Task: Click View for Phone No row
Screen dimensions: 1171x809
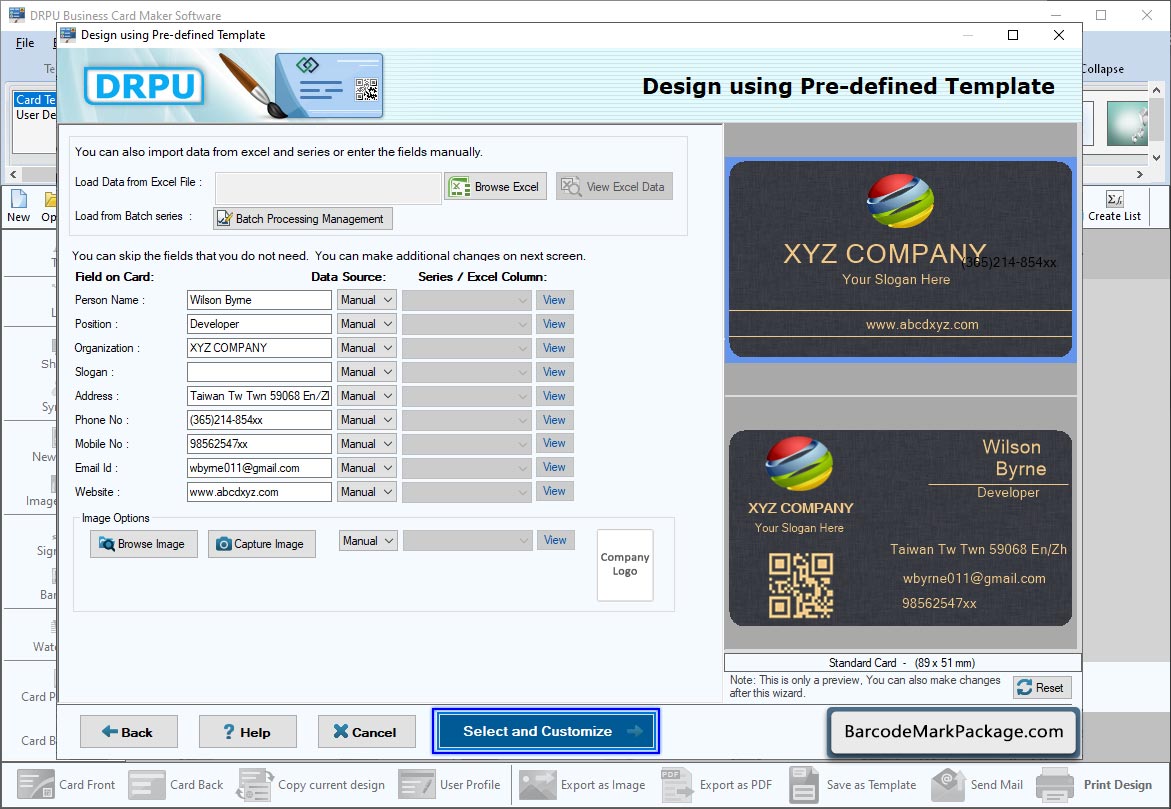Action: 554,420
